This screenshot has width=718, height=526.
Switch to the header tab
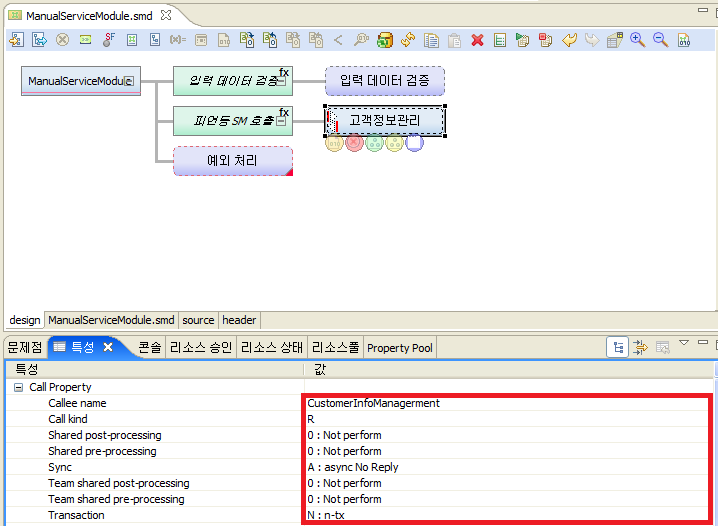[239, 320]
